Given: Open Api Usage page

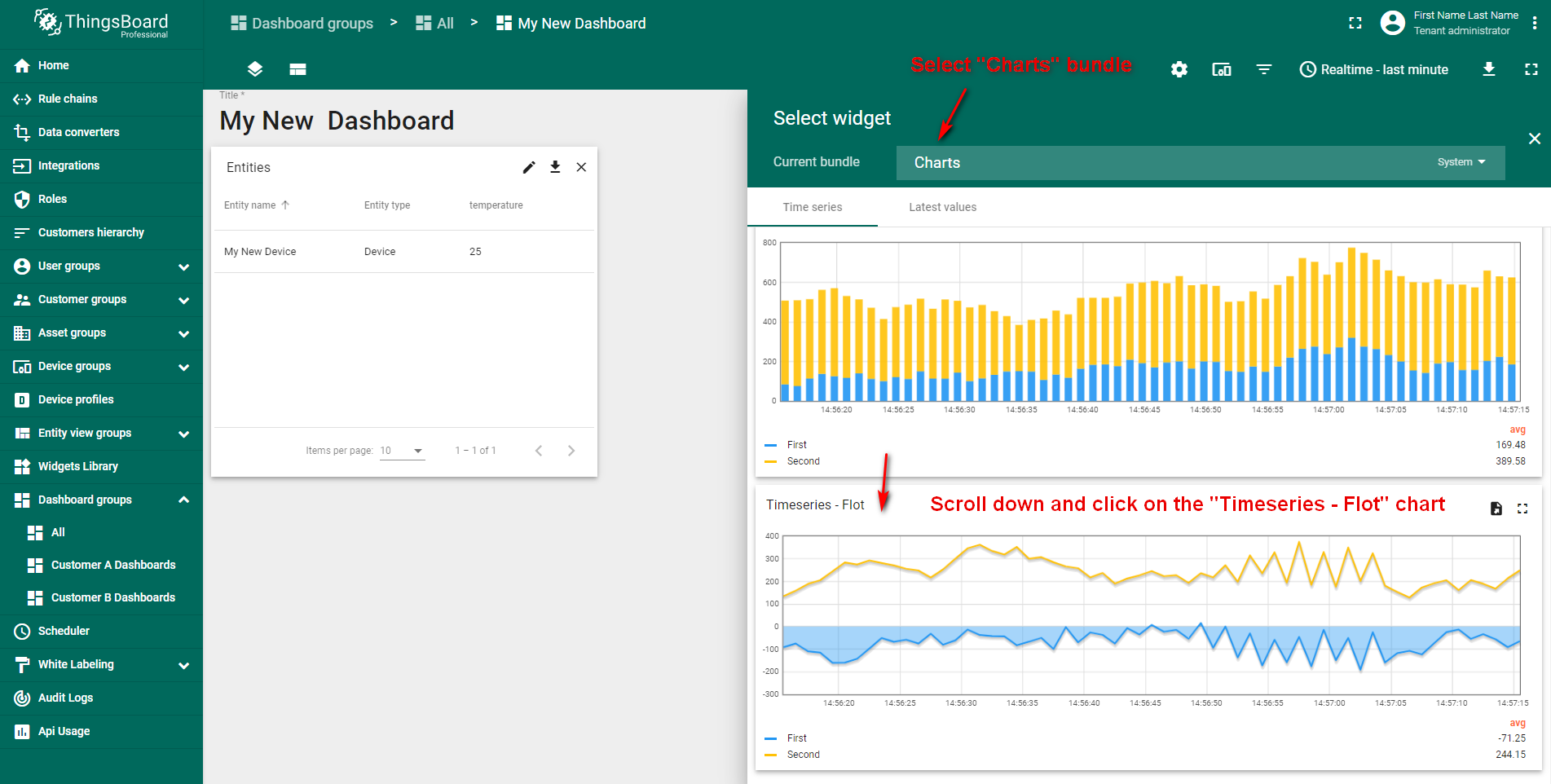Looking at the screenshot, I should coord(101,731).
